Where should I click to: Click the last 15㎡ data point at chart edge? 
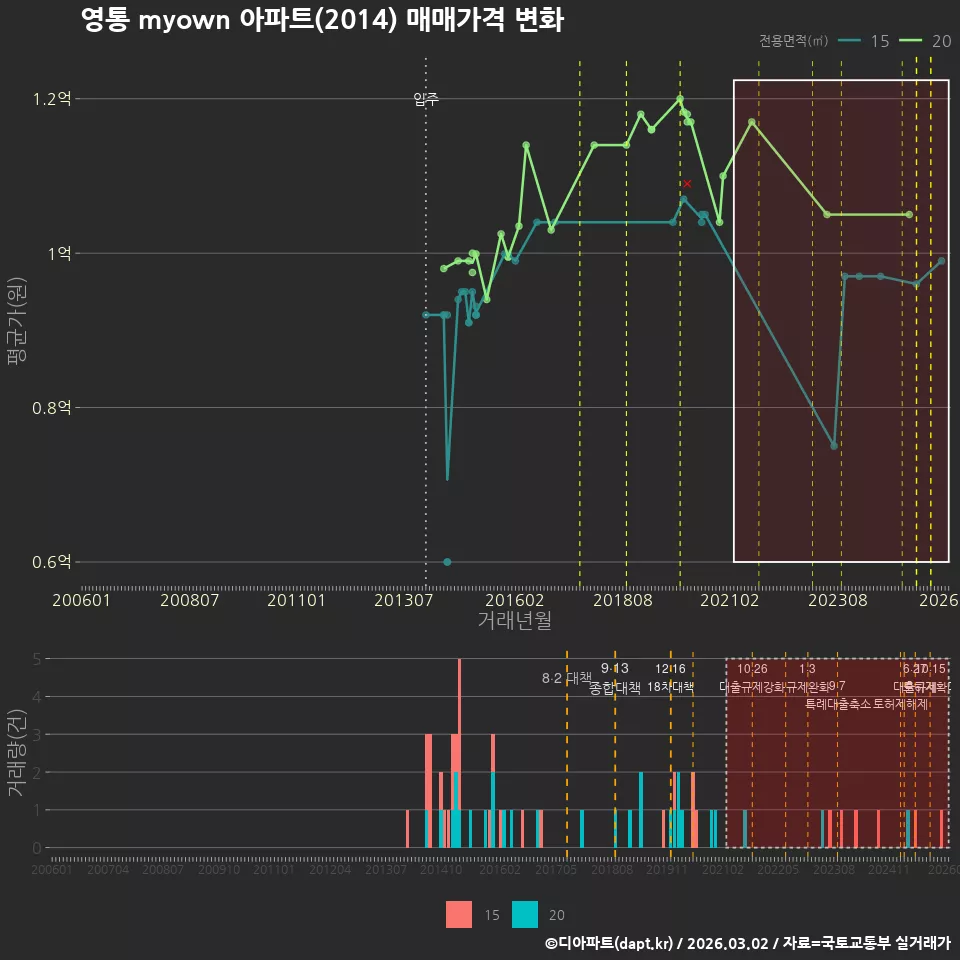click(942, 261)
